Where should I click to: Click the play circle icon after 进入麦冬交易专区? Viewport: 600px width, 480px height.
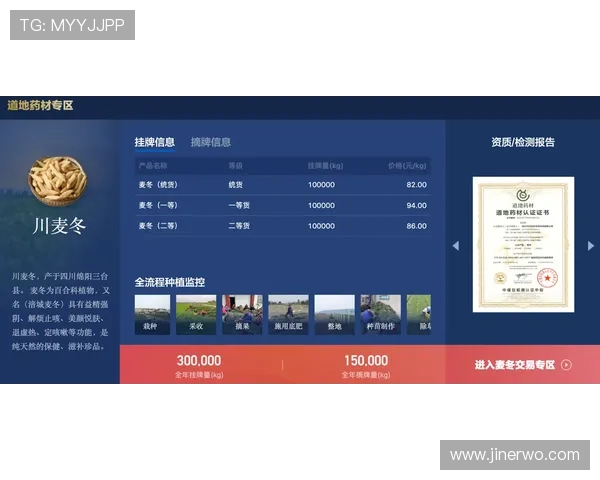pyautogui.click(x=566, y=365)
